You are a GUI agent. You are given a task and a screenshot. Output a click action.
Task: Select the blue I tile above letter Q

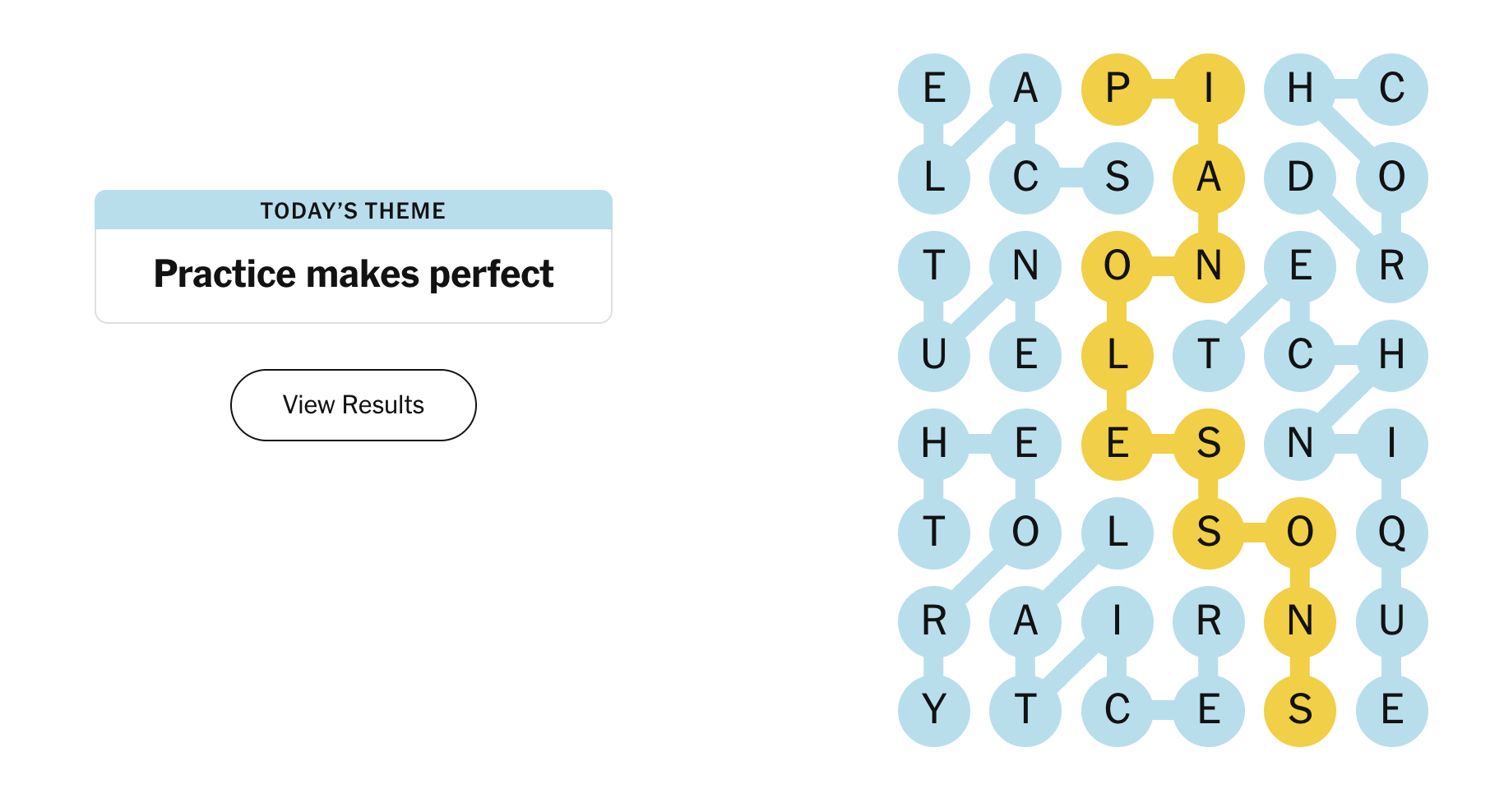pos(1391,444)
